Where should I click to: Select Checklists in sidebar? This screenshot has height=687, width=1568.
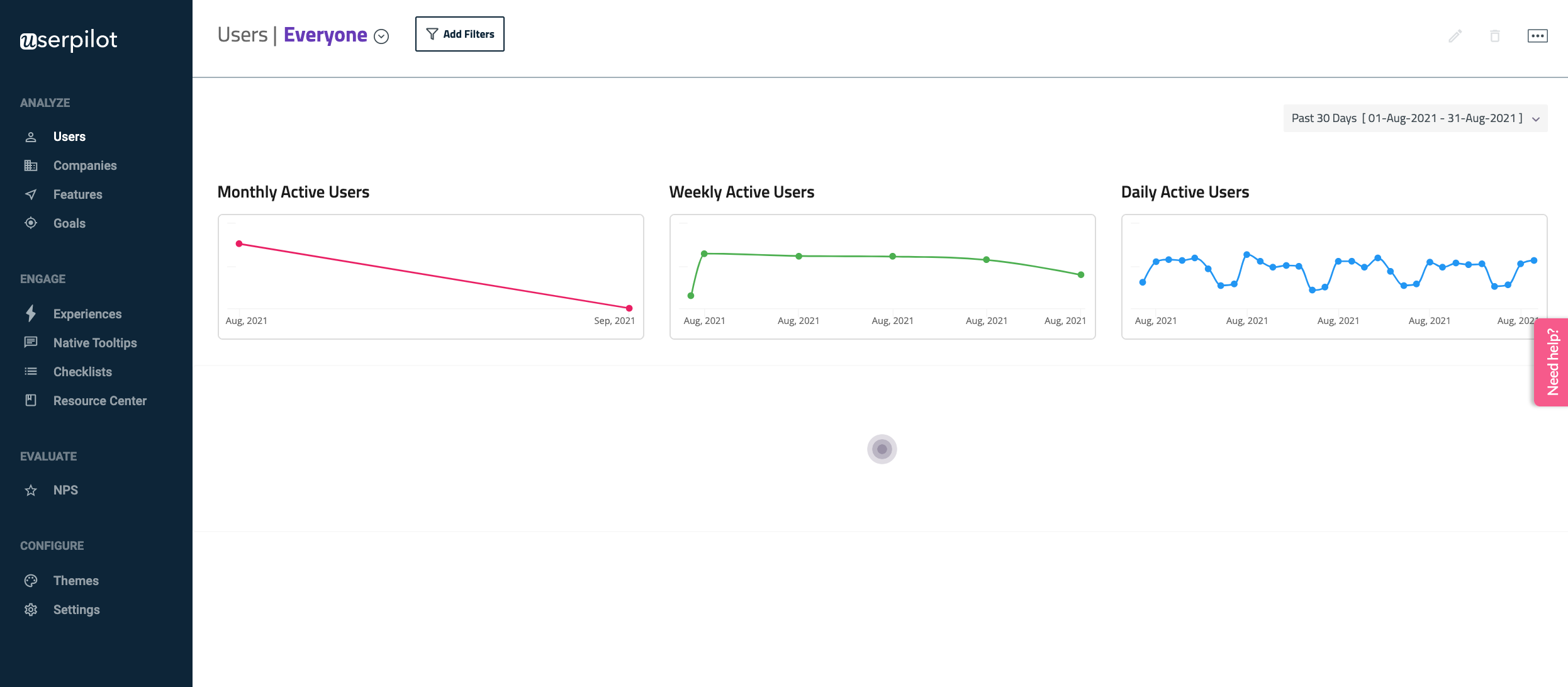pos(82,371)
